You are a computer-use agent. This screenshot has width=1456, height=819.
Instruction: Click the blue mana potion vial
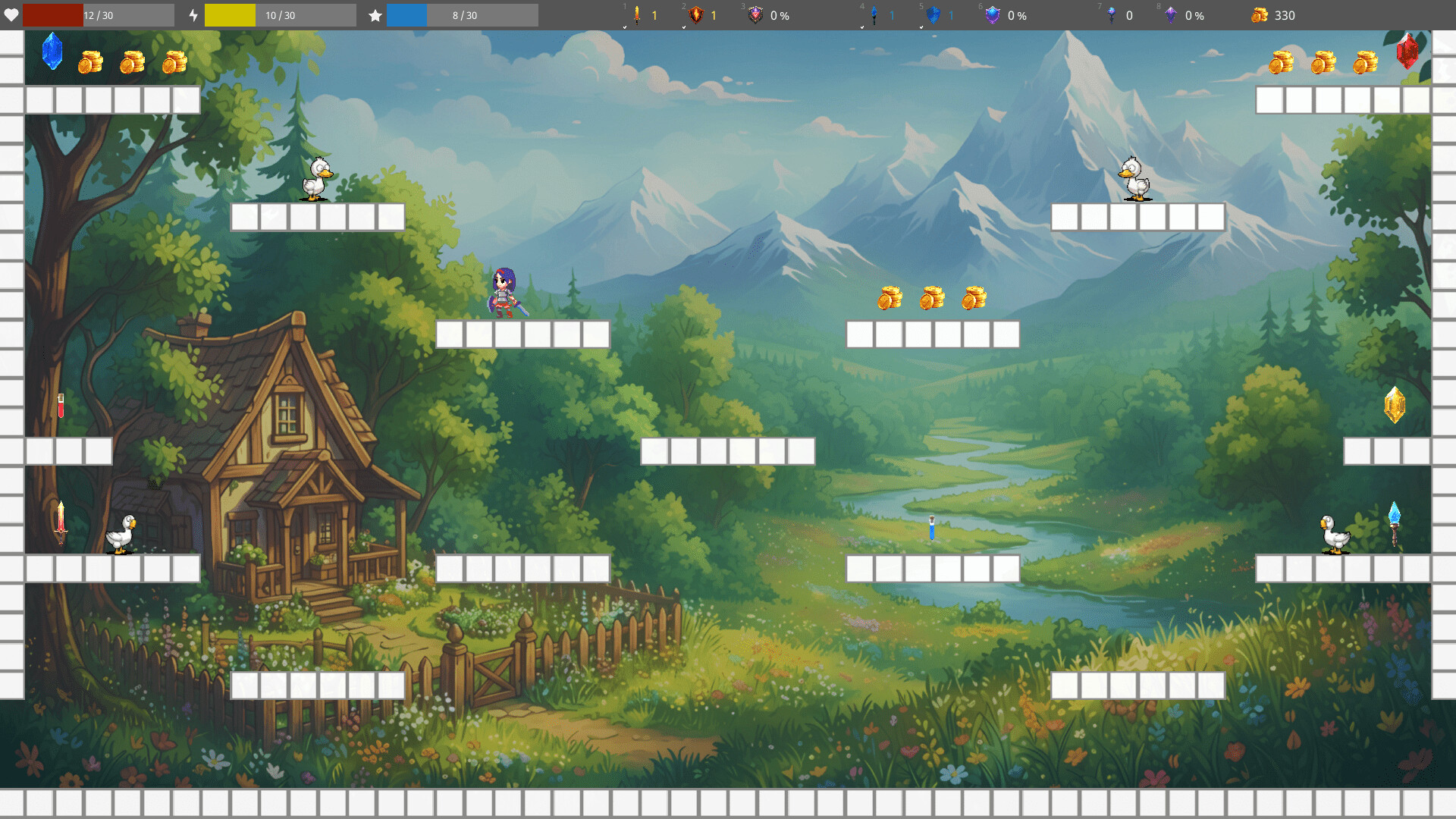pyautogui.click(x=931, y=528)
